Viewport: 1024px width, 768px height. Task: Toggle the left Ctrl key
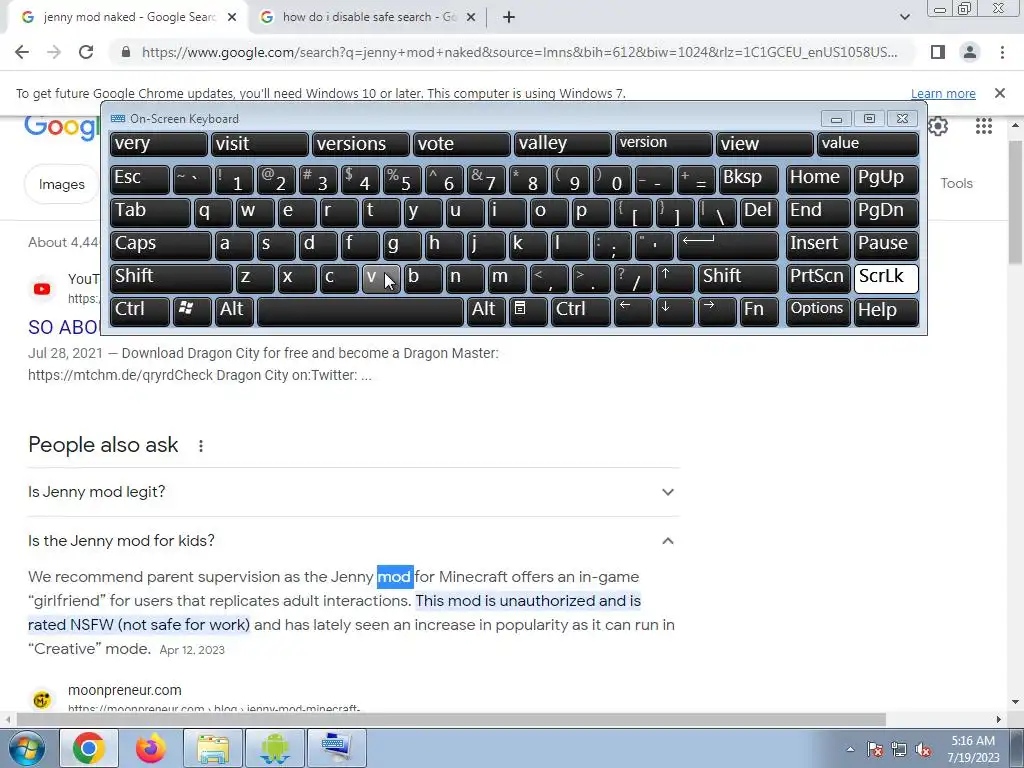139,312
